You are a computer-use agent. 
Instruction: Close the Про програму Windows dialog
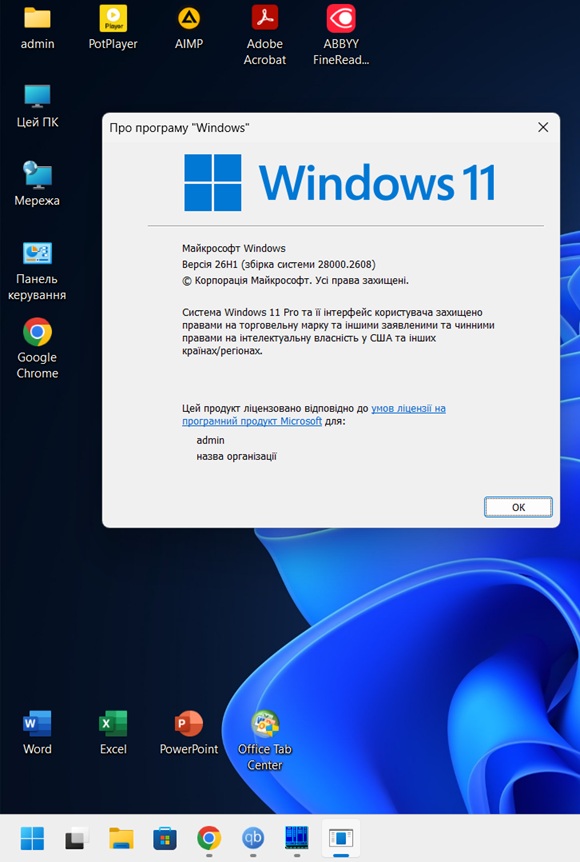click(x=543, y=128)
